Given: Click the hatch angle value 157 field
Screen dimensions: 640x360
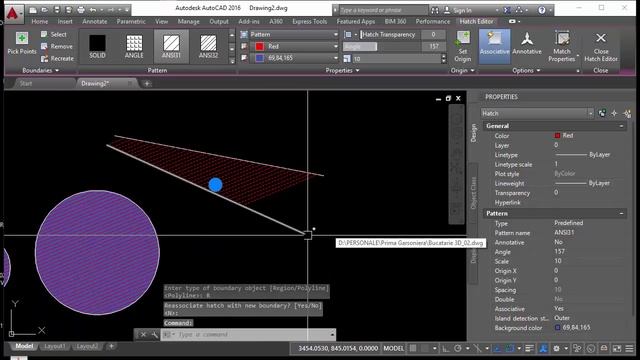Looking at the screenshot, I should coord(433,47).
